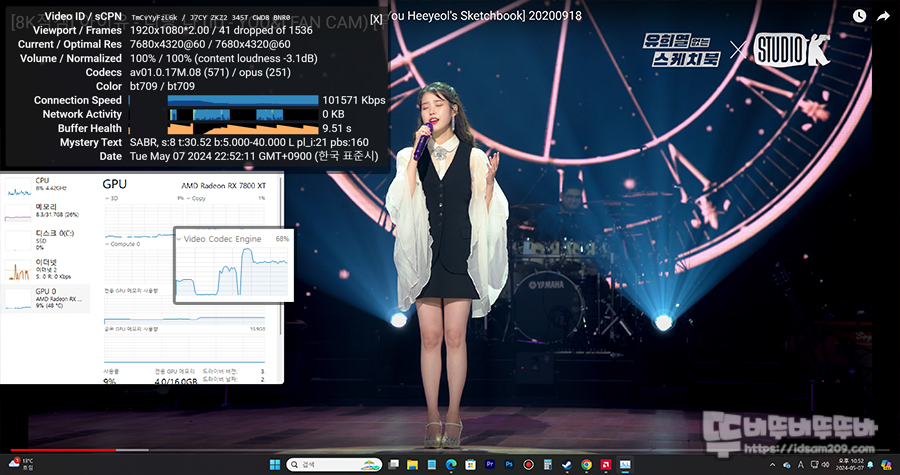Open Steam from the taskbar

[x=567, y=464]
